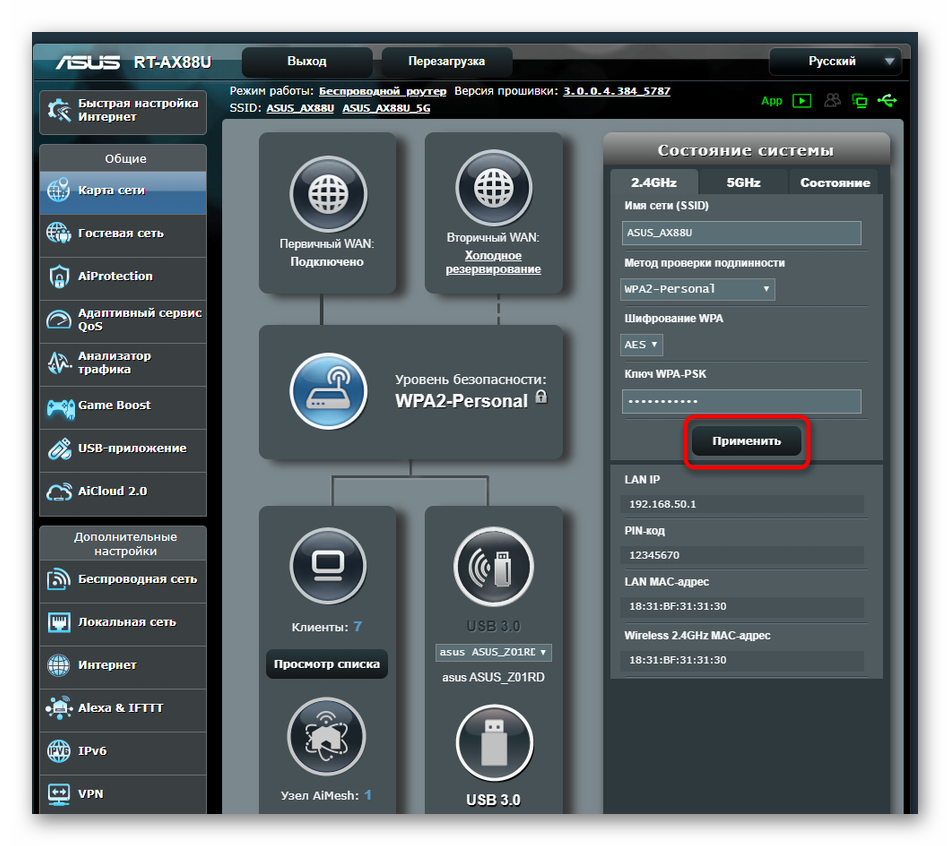Click the guest users status icon
The width and height of the screenshot is (950, 846).
point(832,100)
